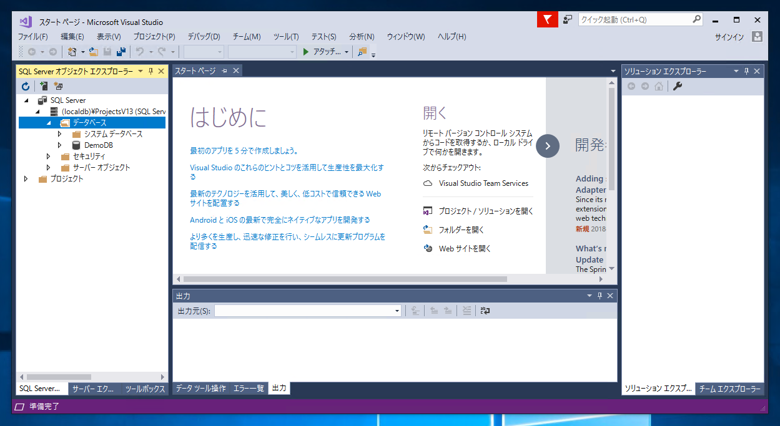The width and height of the screenshot is (780, 426).
Task: Click the feedback icon beside quick launch
Action: [x=567, y=19]
